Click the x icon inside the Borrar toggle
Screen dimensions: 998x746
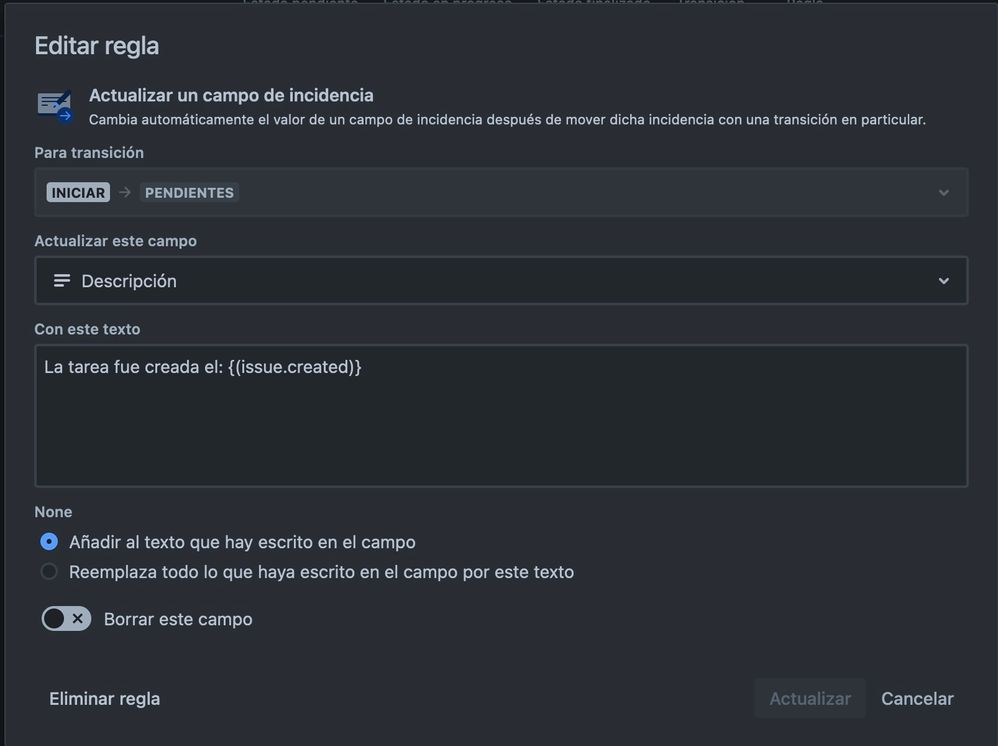(76, 618)
